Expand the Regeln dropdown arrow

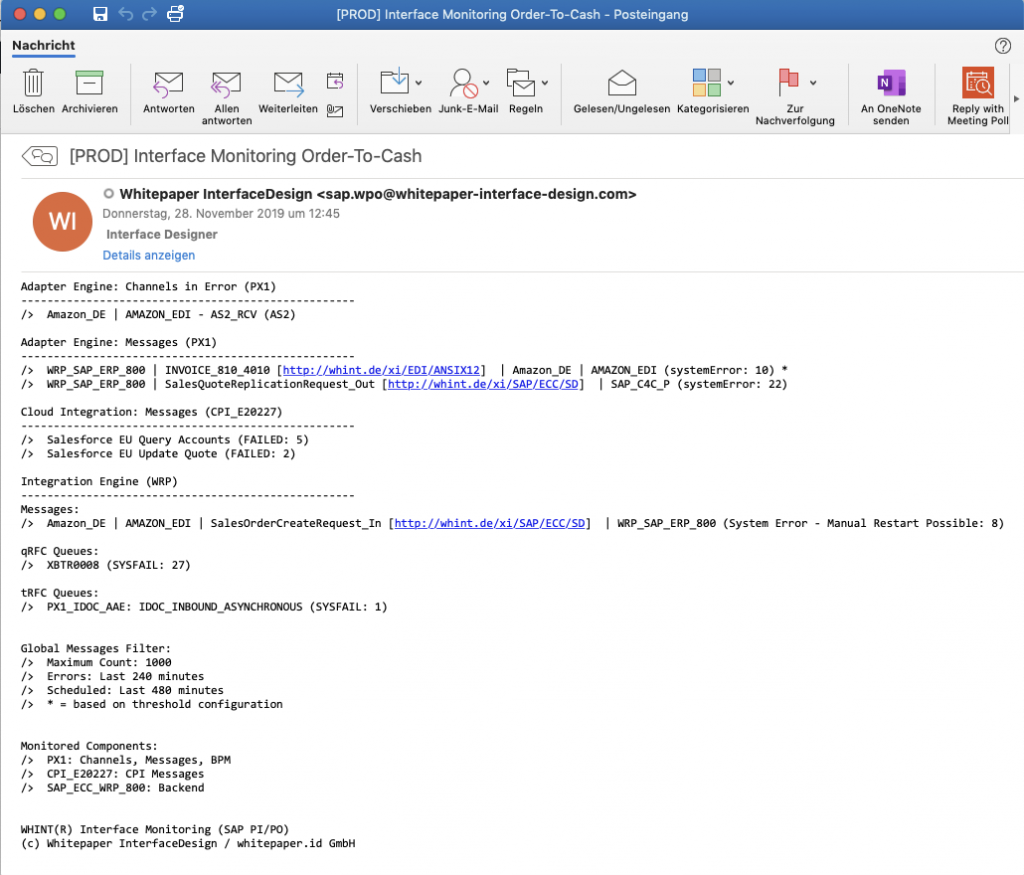pyautogui.click(x=545, y=83)
